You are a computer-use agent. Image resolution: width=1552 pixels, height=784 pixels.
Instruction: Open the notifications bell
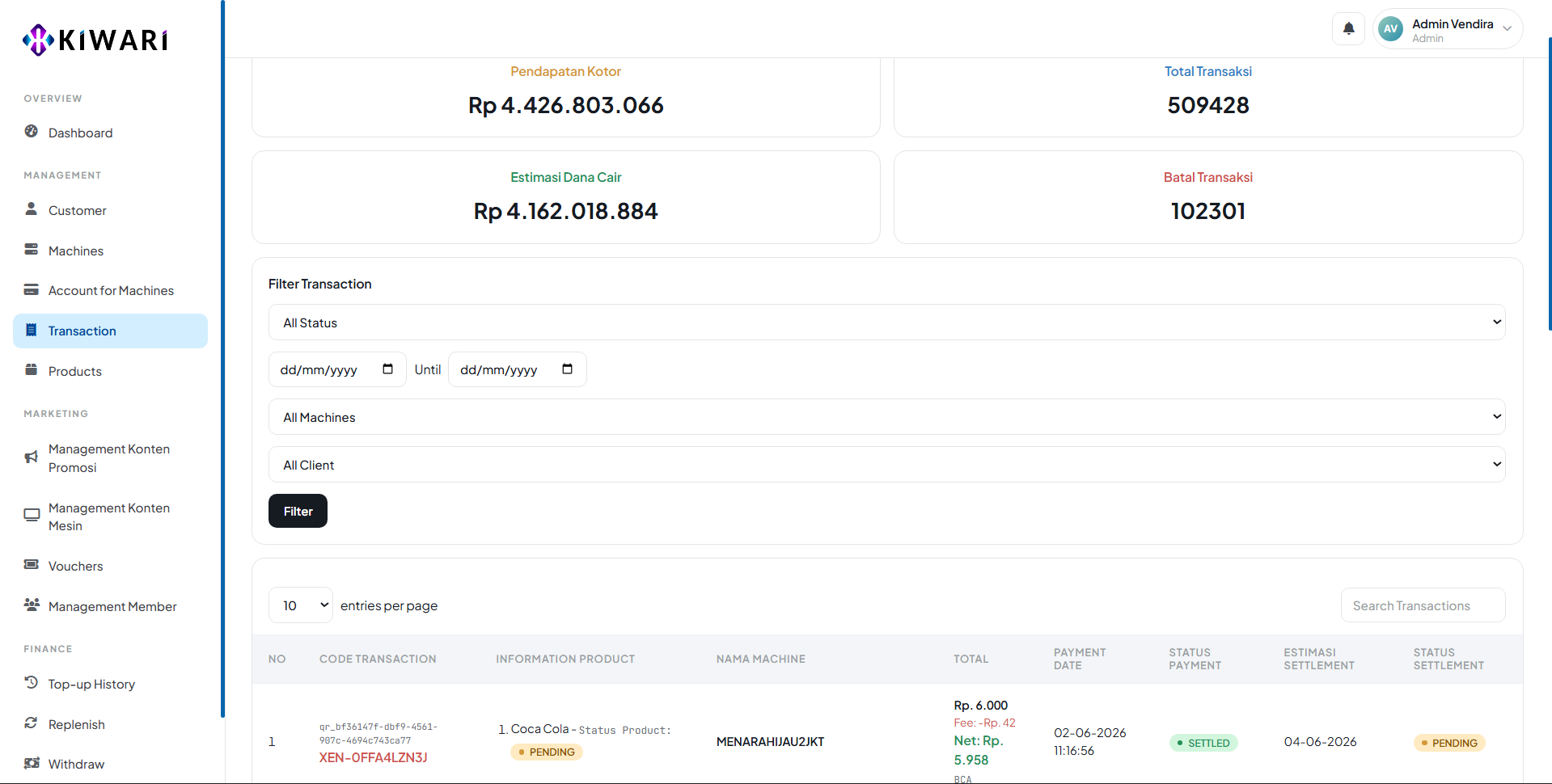click(x=1348, y=29)
